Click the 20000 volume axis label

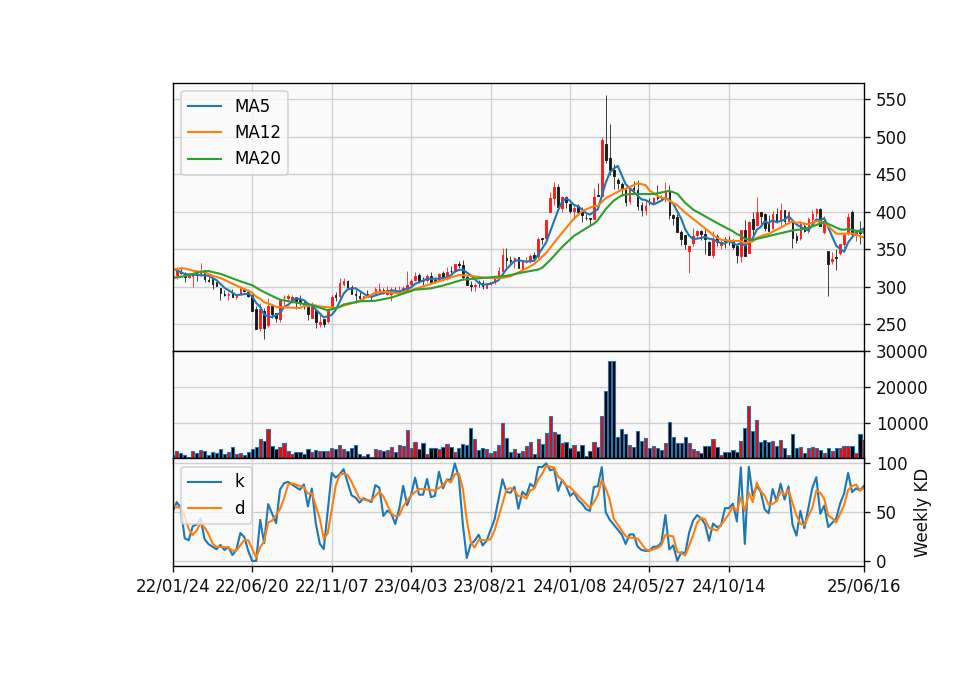click(x=901, y=388)
